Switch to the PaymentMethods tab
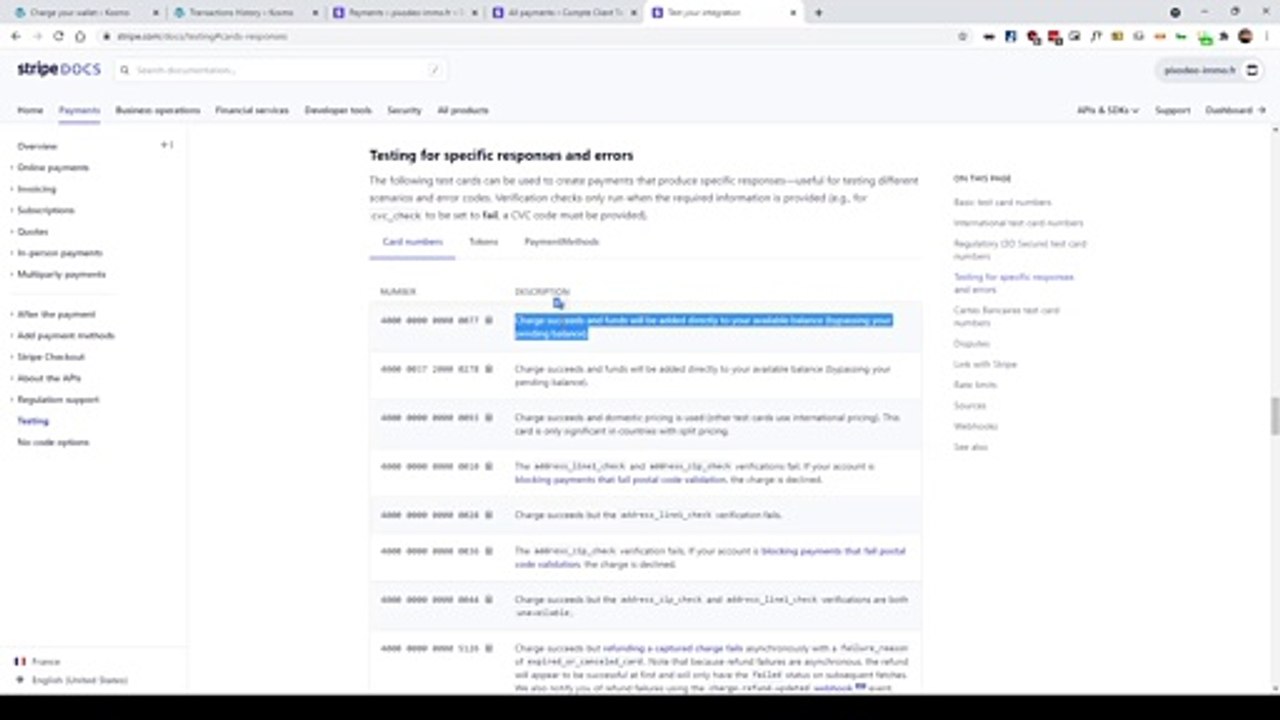This screenshot has width=1280, height=720. pos(561,242)
